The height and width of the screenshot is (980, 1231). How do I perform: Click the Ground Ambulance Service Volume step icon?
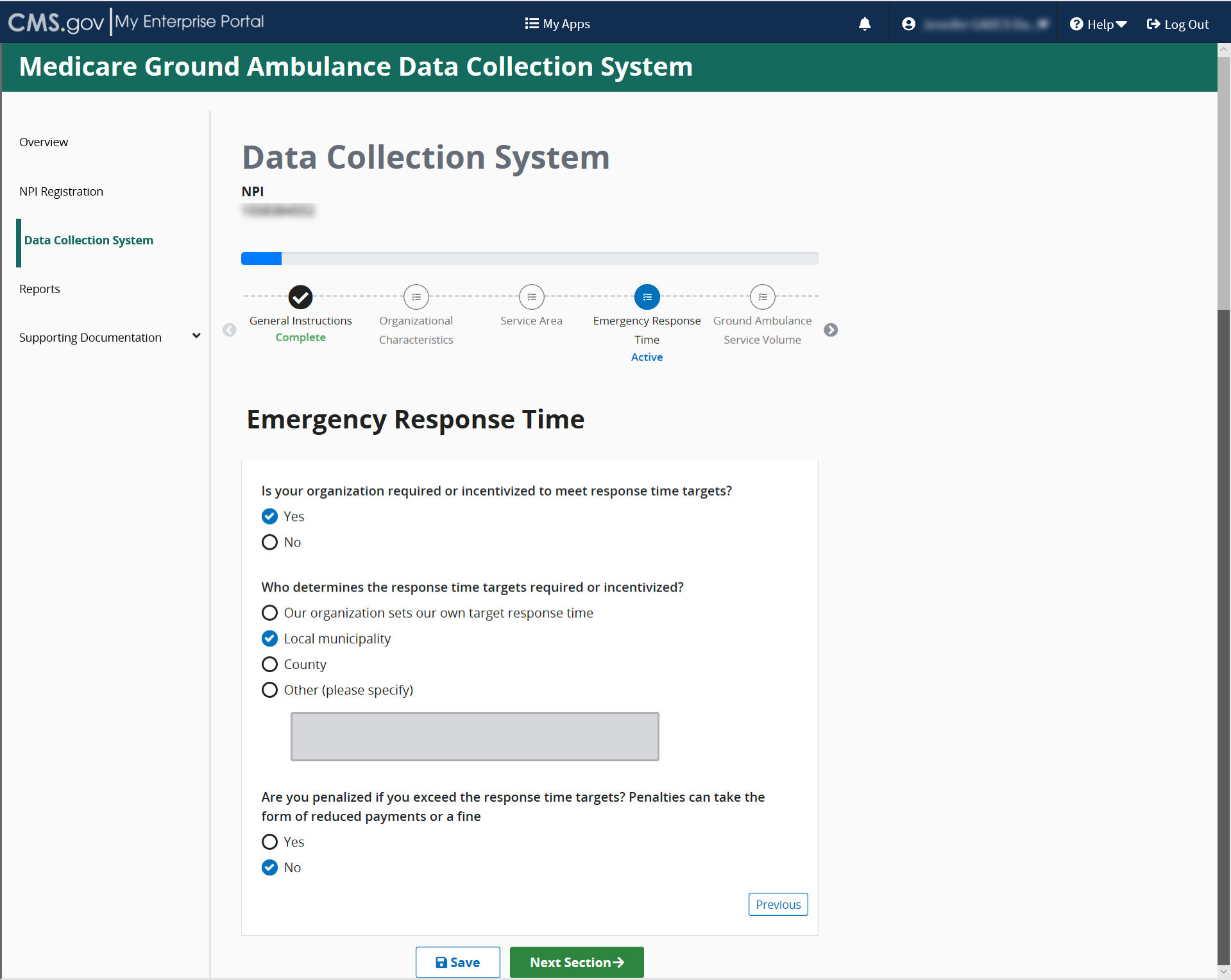click(x=762, y=297)
